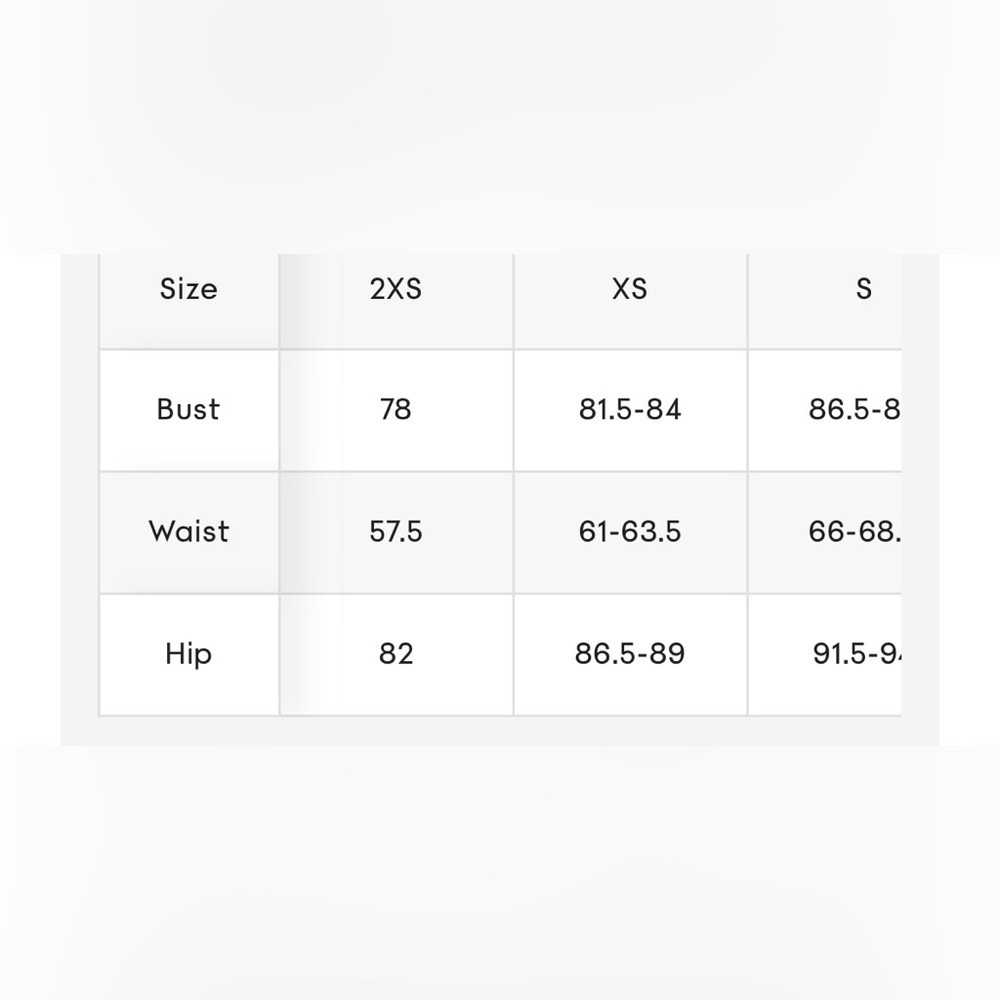The height and width of the screenshot is (1000, 1000).
Task: Select the XS column header
Action: [630, 290]
